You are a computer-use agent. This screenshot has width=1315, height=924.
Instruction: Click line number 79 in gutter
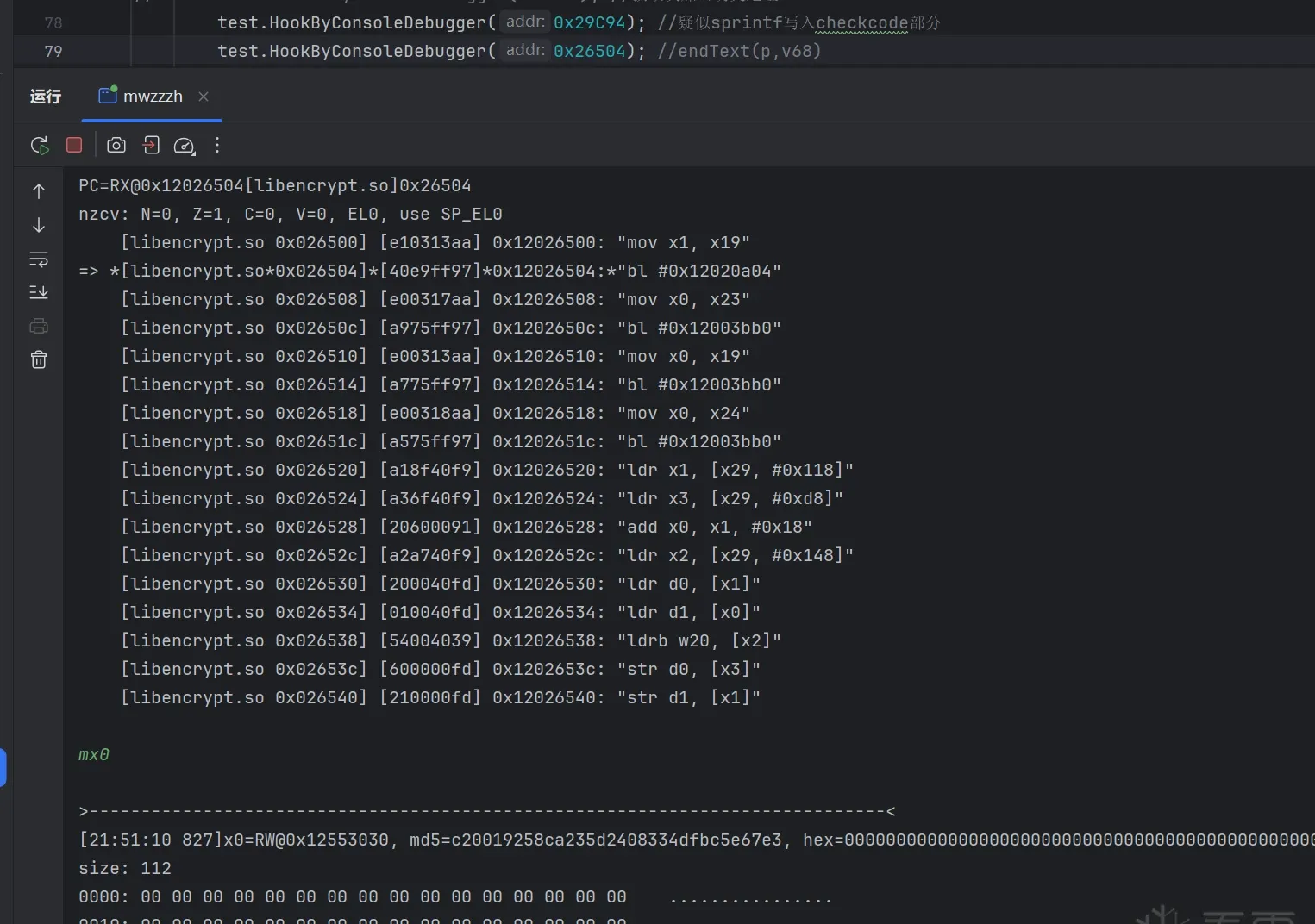(53, 51)
